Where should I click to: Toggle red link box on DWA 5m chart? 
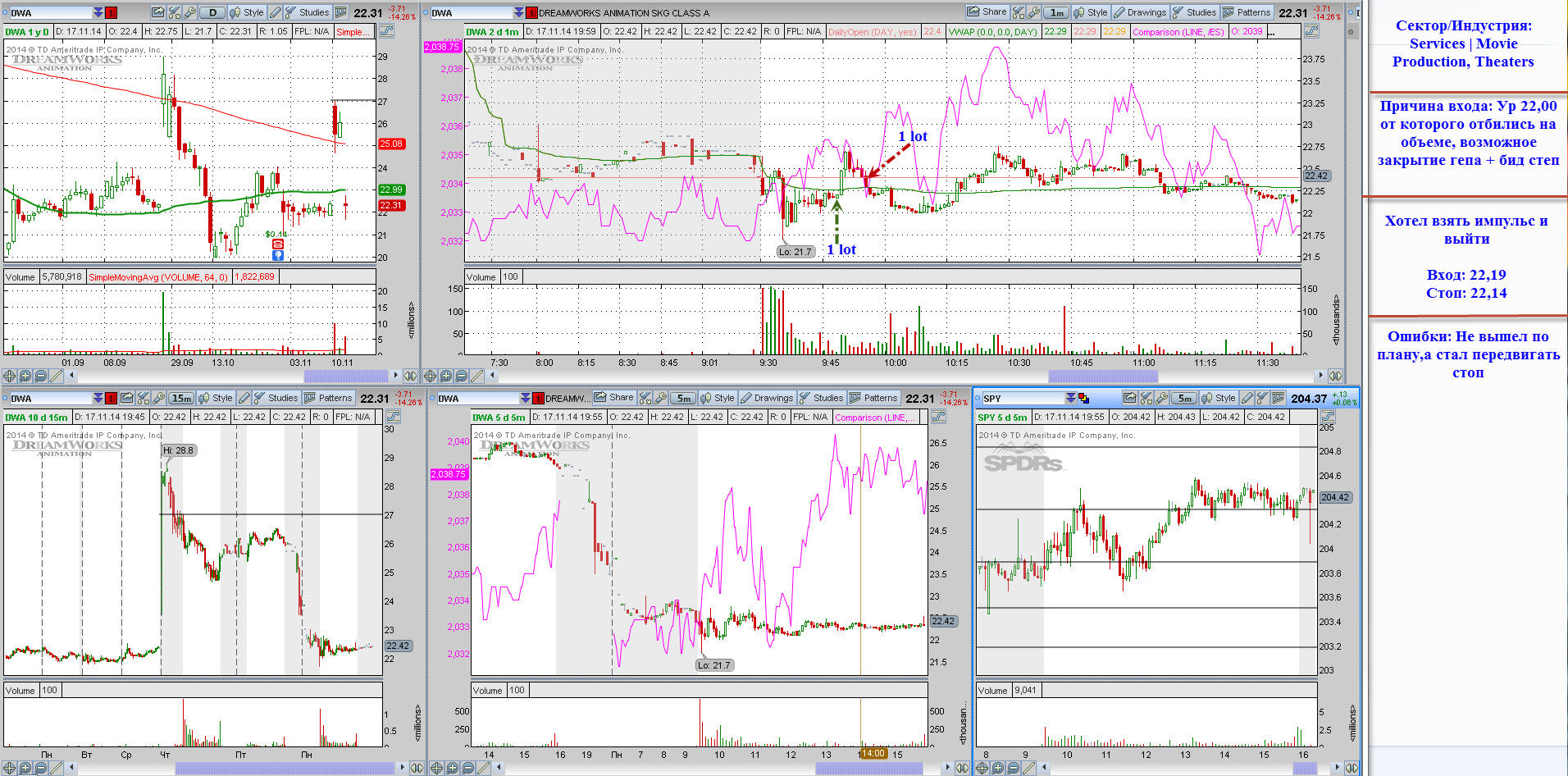pos(538,398)
